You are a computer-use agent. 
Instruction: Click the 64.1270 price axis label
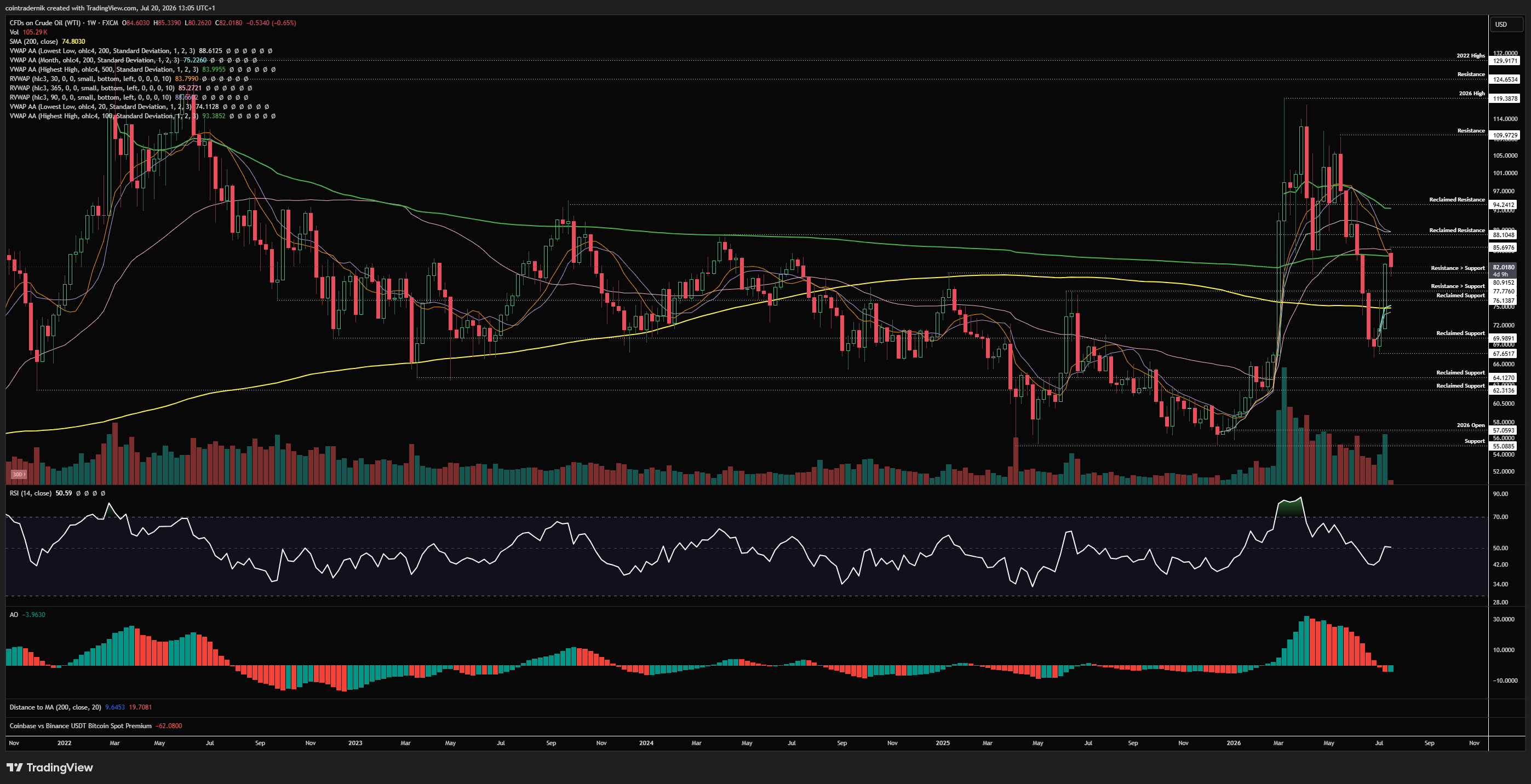(x=1504, y=378)
